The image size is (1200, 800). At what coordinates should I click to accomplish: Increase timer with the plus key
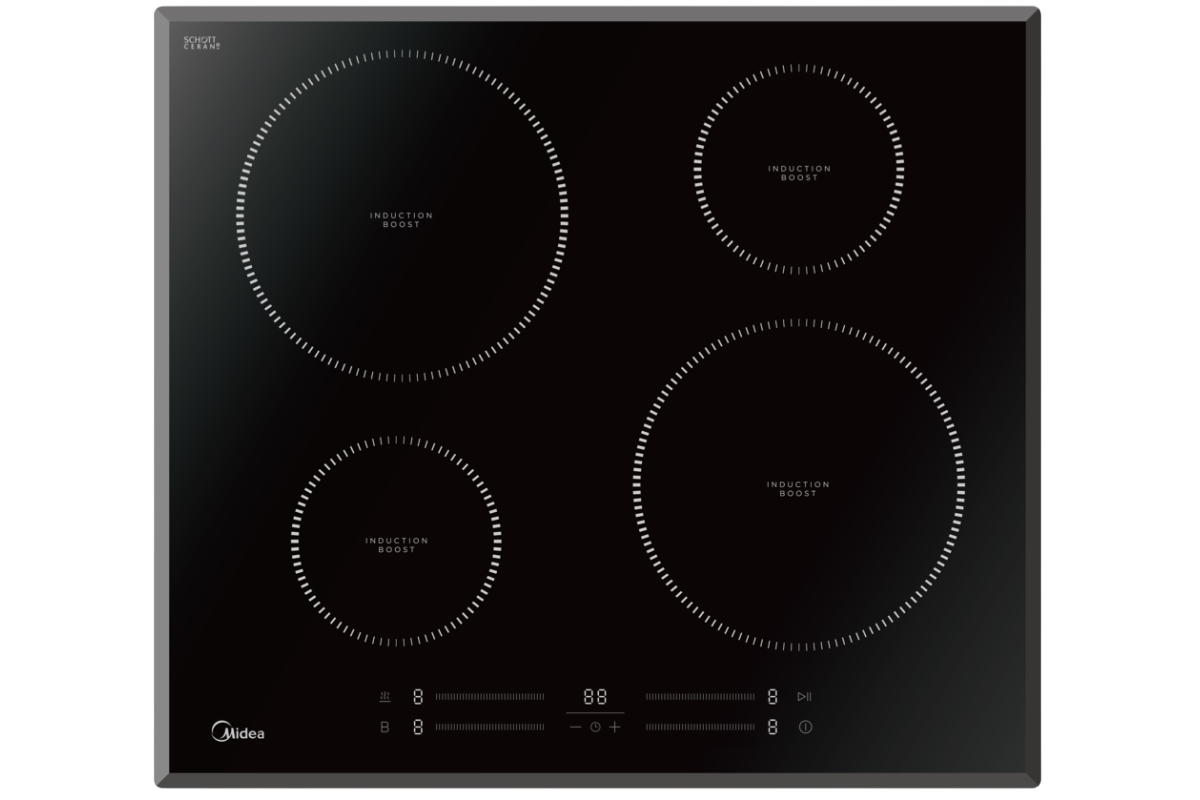point(615,727)
